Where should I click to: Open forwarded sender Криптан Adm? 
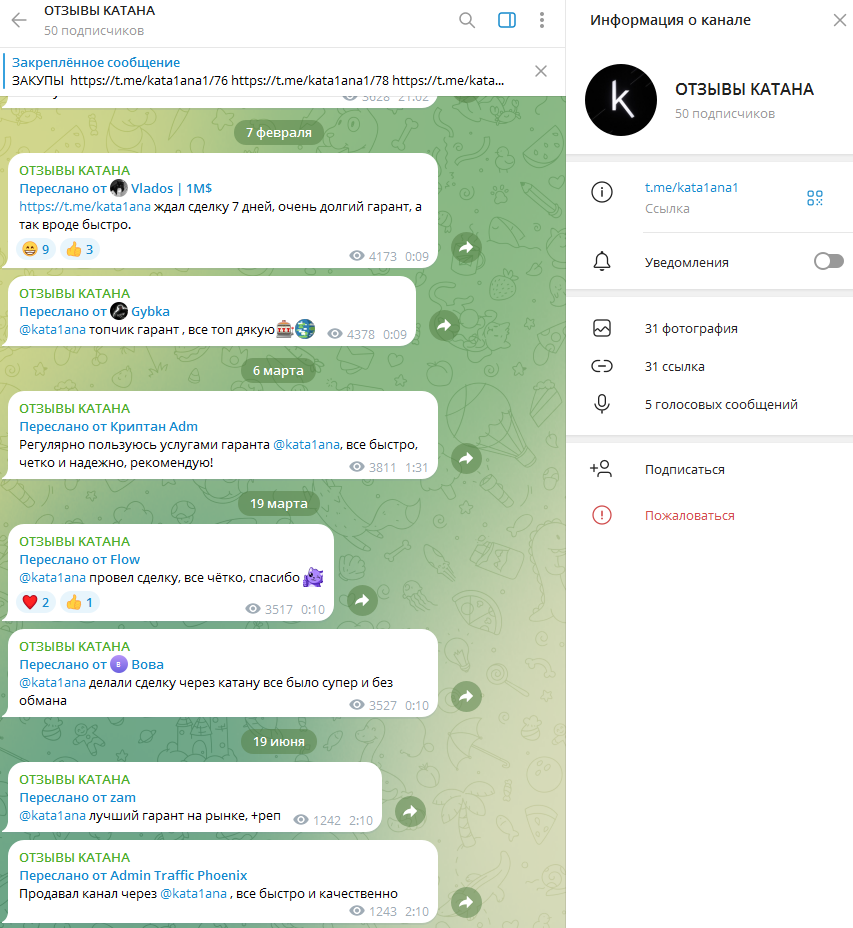tap(154, 427)
